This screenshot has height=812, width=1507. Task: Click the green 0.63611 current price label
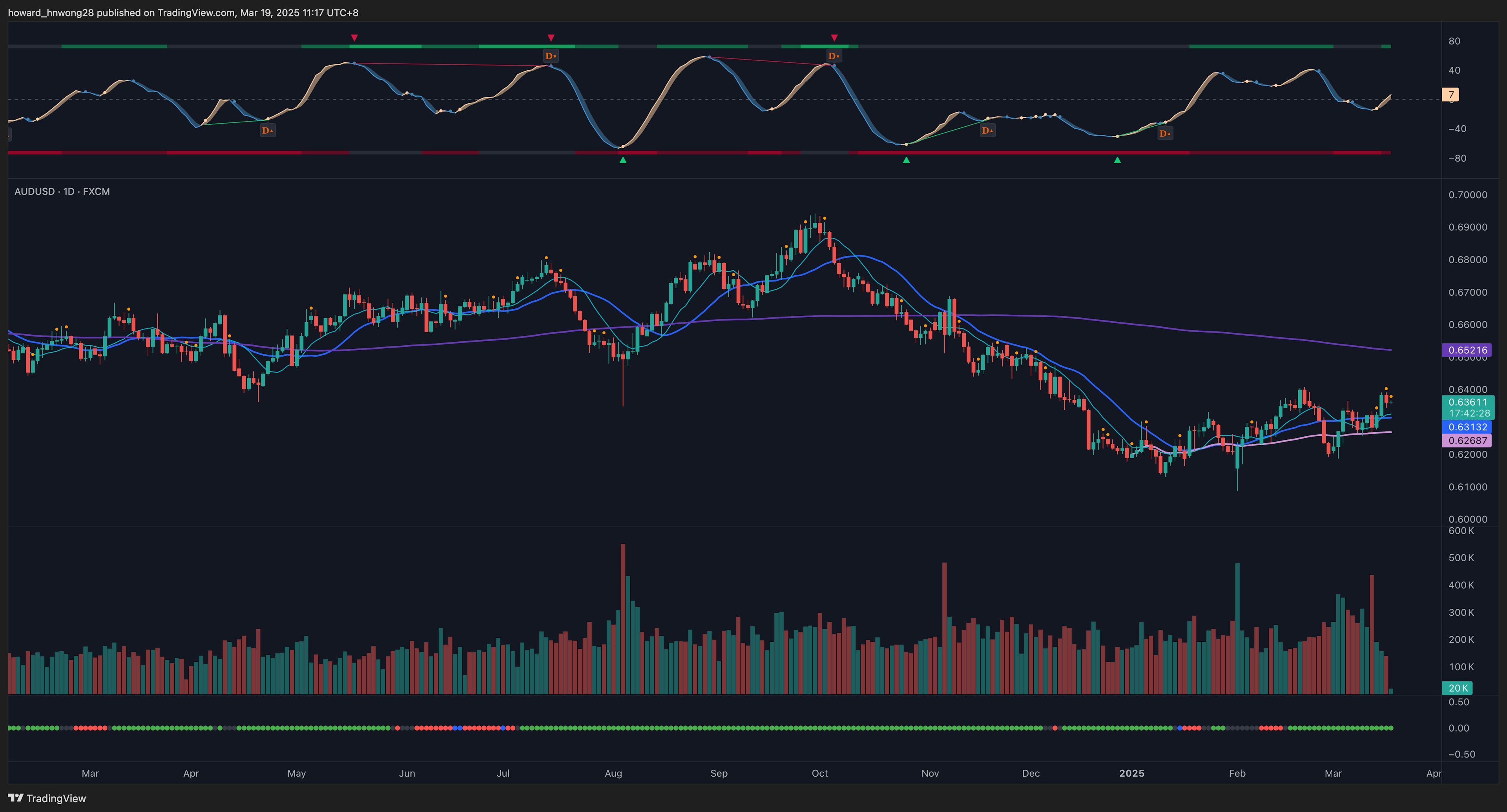point(1467,402)
